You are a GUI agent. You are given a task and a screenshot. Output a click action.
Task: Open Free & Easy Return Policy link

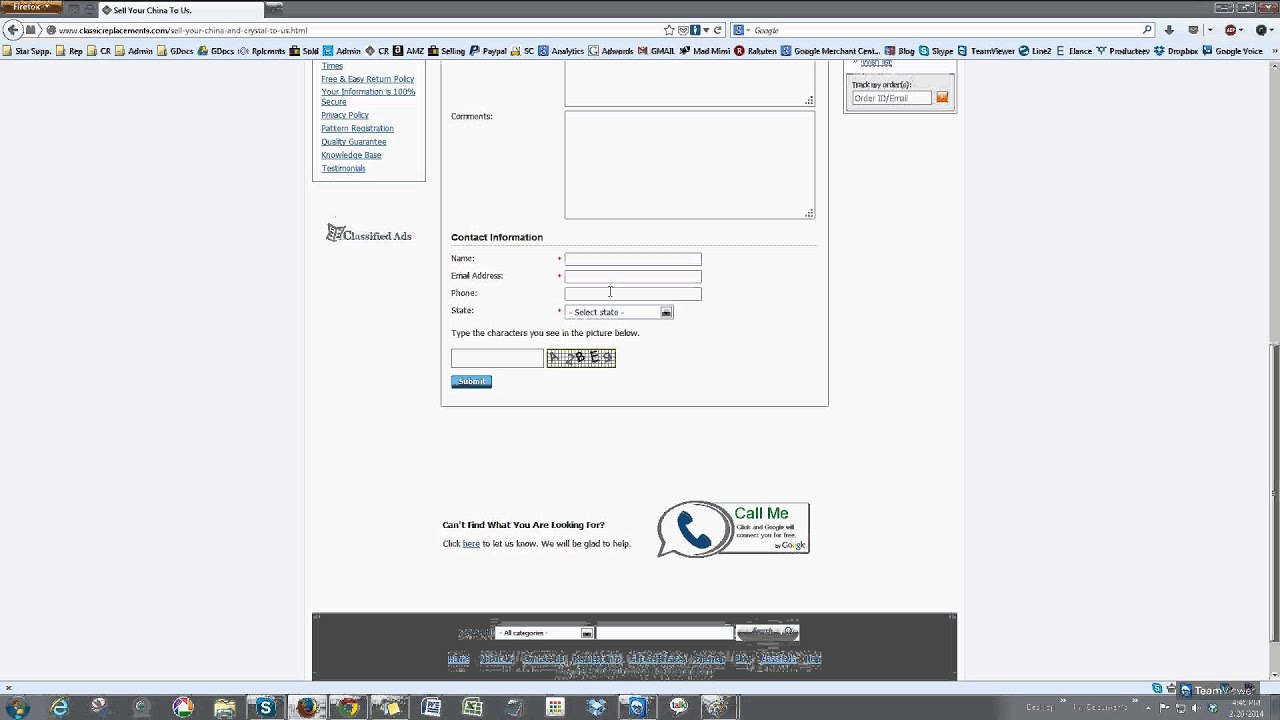(367, 79)
